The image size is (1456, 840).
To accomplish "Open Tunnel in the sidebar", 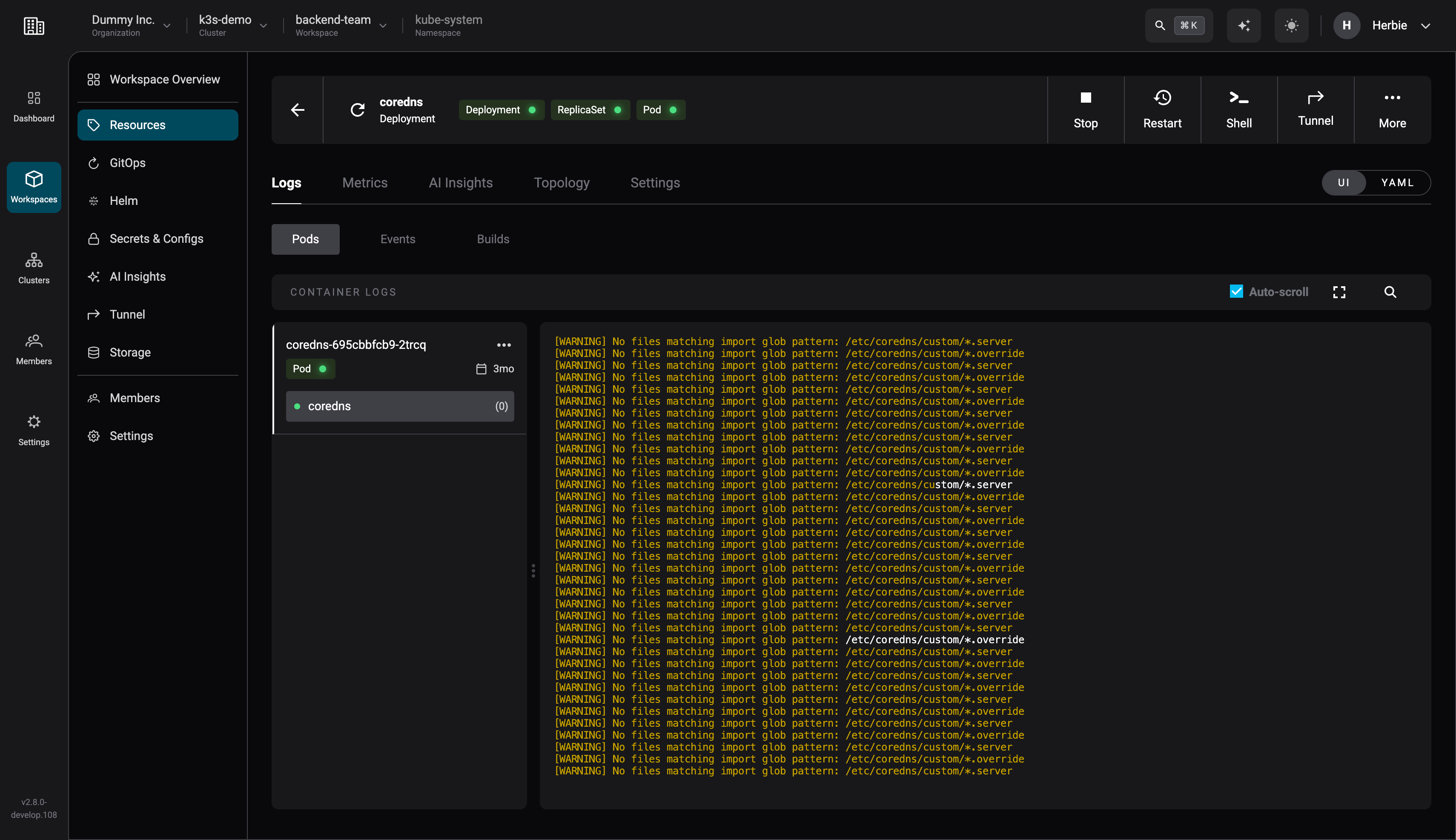I will tap(158, 314).
